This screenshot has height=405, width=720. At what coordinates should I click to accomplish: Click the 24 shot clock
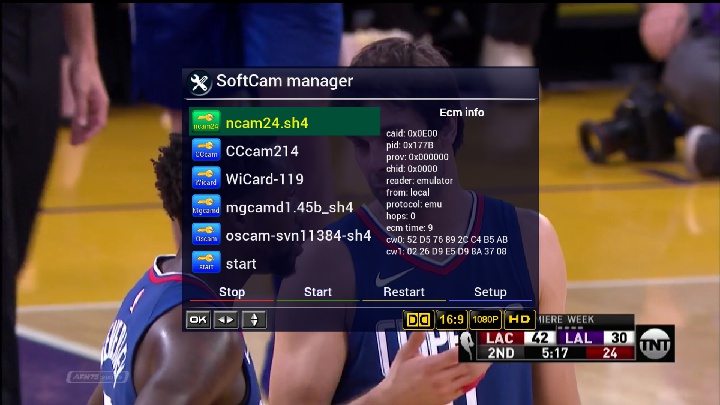(x=610, y=353)
